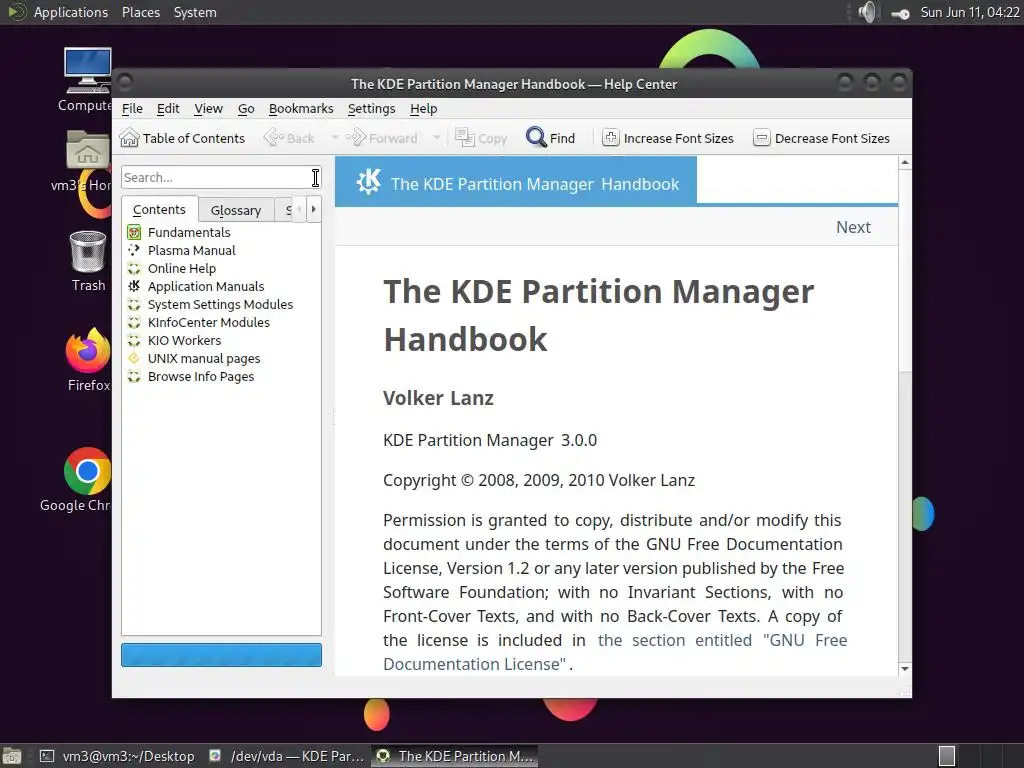Screen dimensions: 1024x768
Task: Go to the Next handbook page
Action: pos(853,227)
